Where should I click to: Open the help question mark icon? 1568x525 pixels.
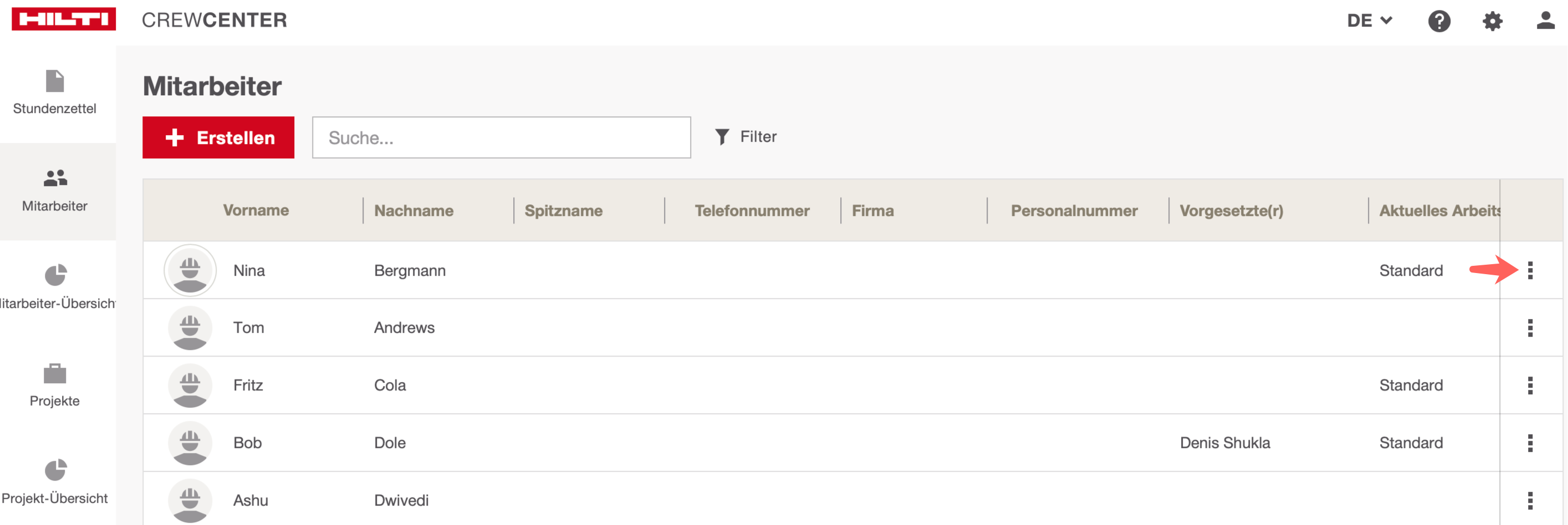1438,21
